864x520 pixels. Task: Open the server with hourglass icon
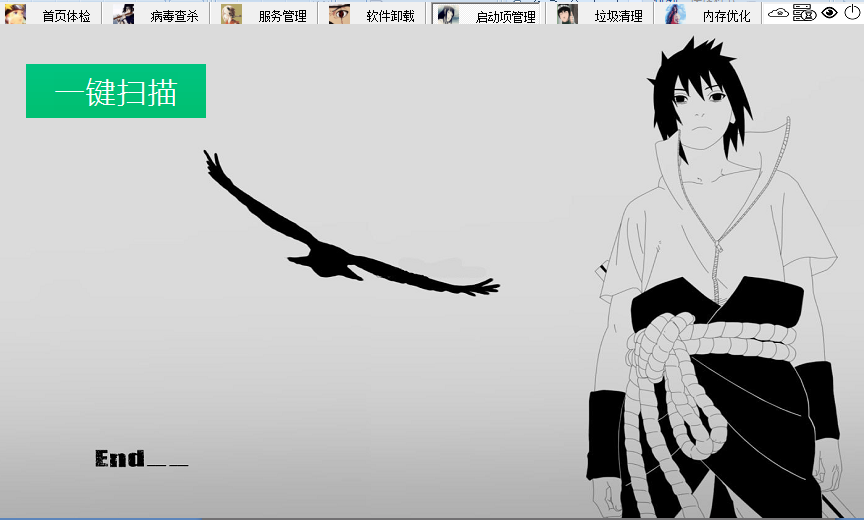(x=804, y=12)
